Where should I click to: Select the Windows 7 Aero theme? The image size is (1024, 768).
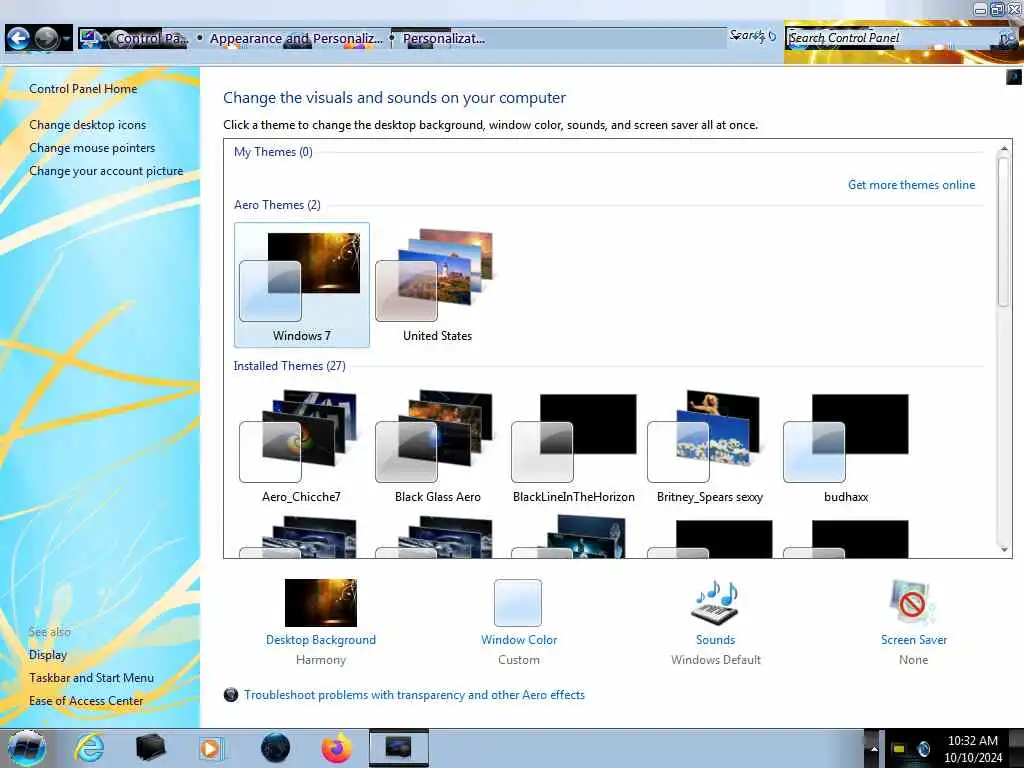(302, 285)
